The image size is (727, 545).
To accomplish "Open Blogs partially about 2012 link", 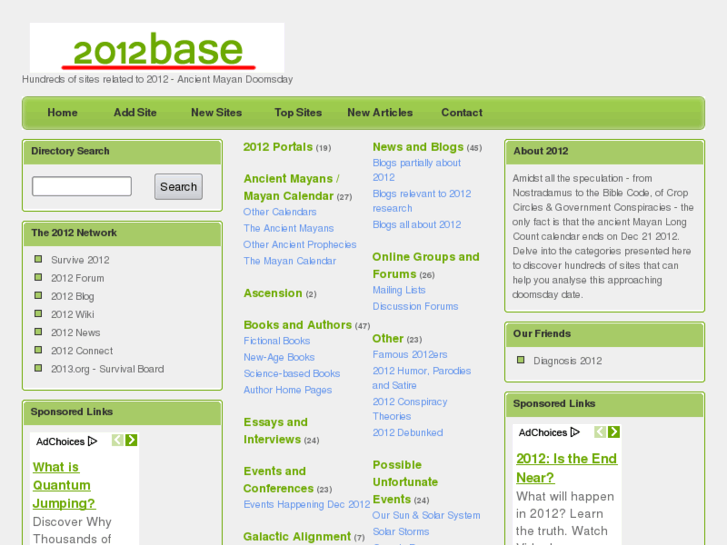I will click(416, 170).
